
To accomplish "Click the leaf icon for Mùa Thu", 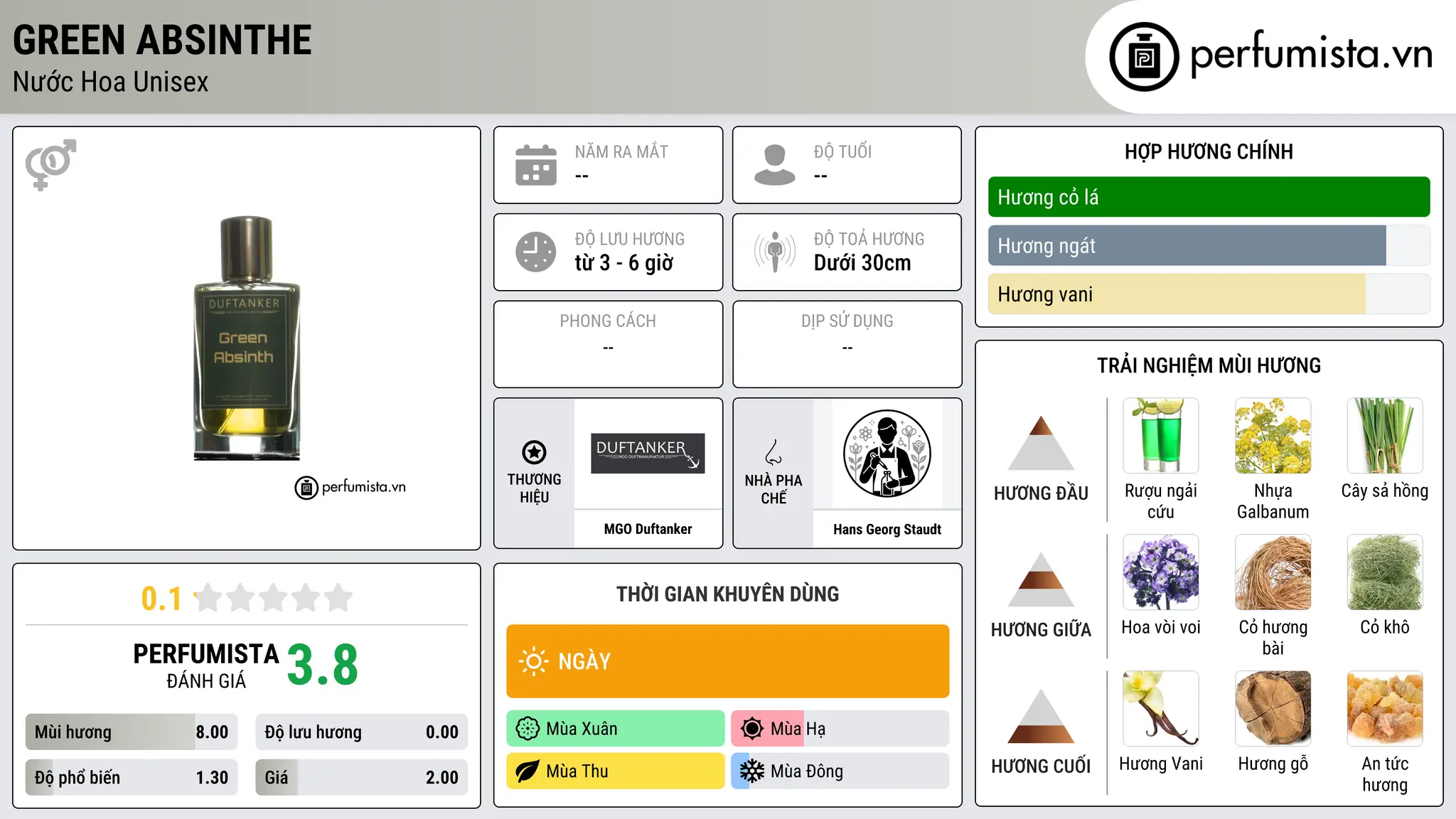I will [528, 771].
